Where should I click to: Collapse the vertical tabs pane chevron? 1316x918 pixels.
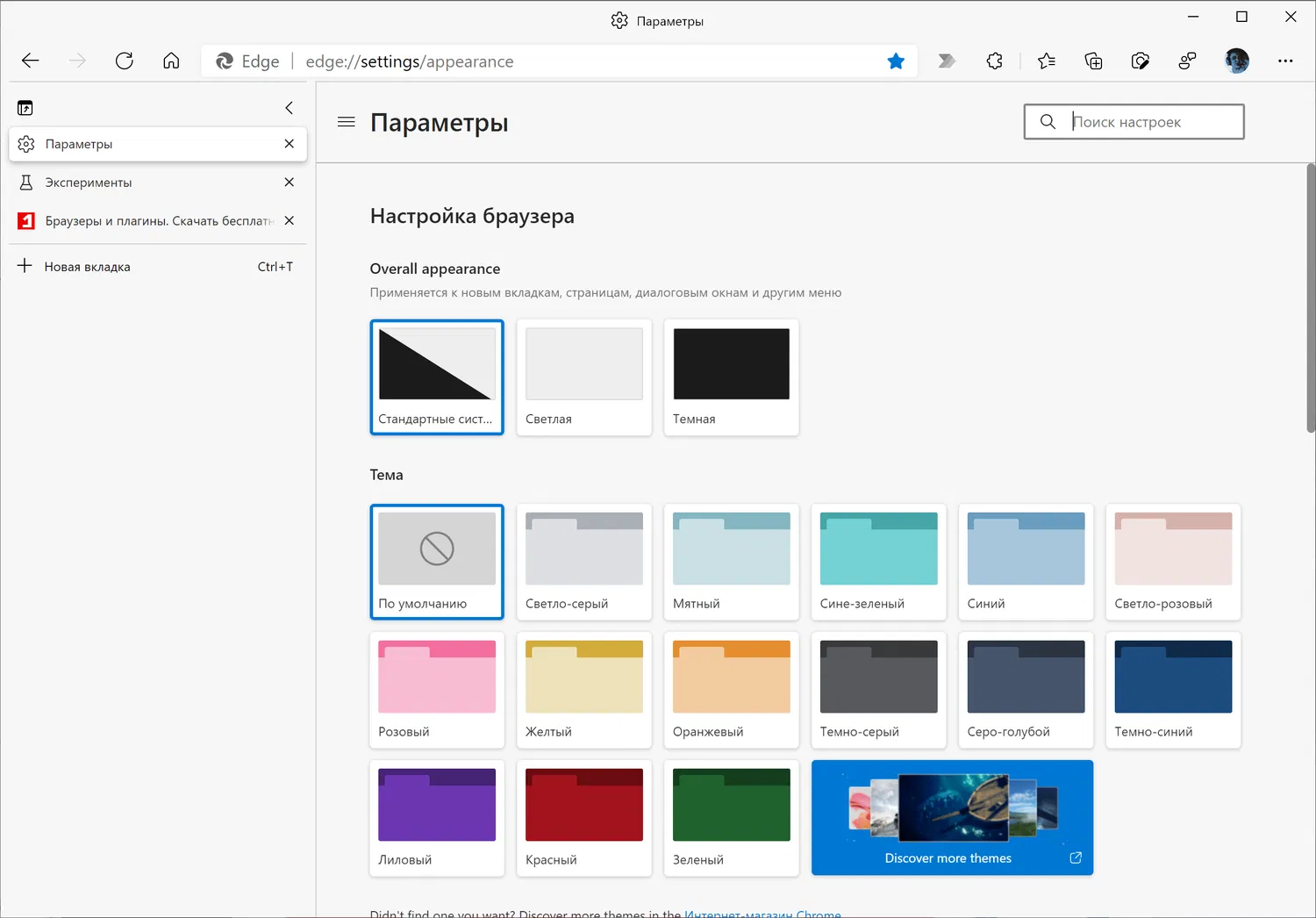coord(289,108)
